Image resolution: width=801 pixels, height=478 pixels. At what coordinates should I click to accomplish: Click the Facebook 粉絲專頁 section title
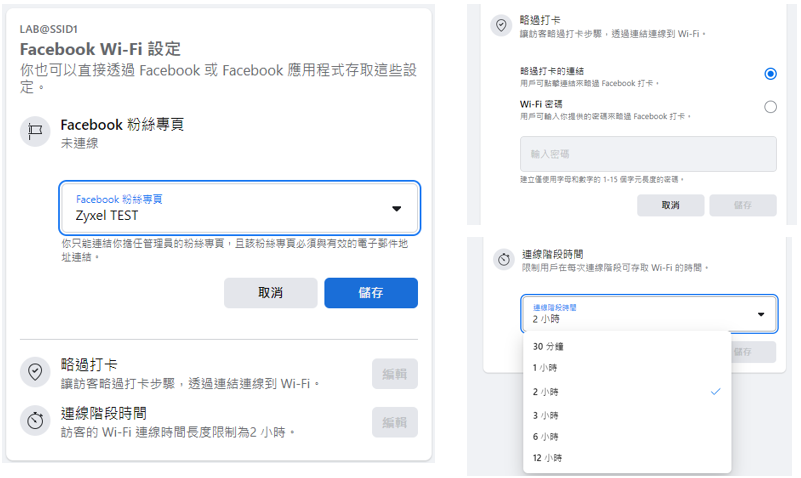[x=122, y=125]
